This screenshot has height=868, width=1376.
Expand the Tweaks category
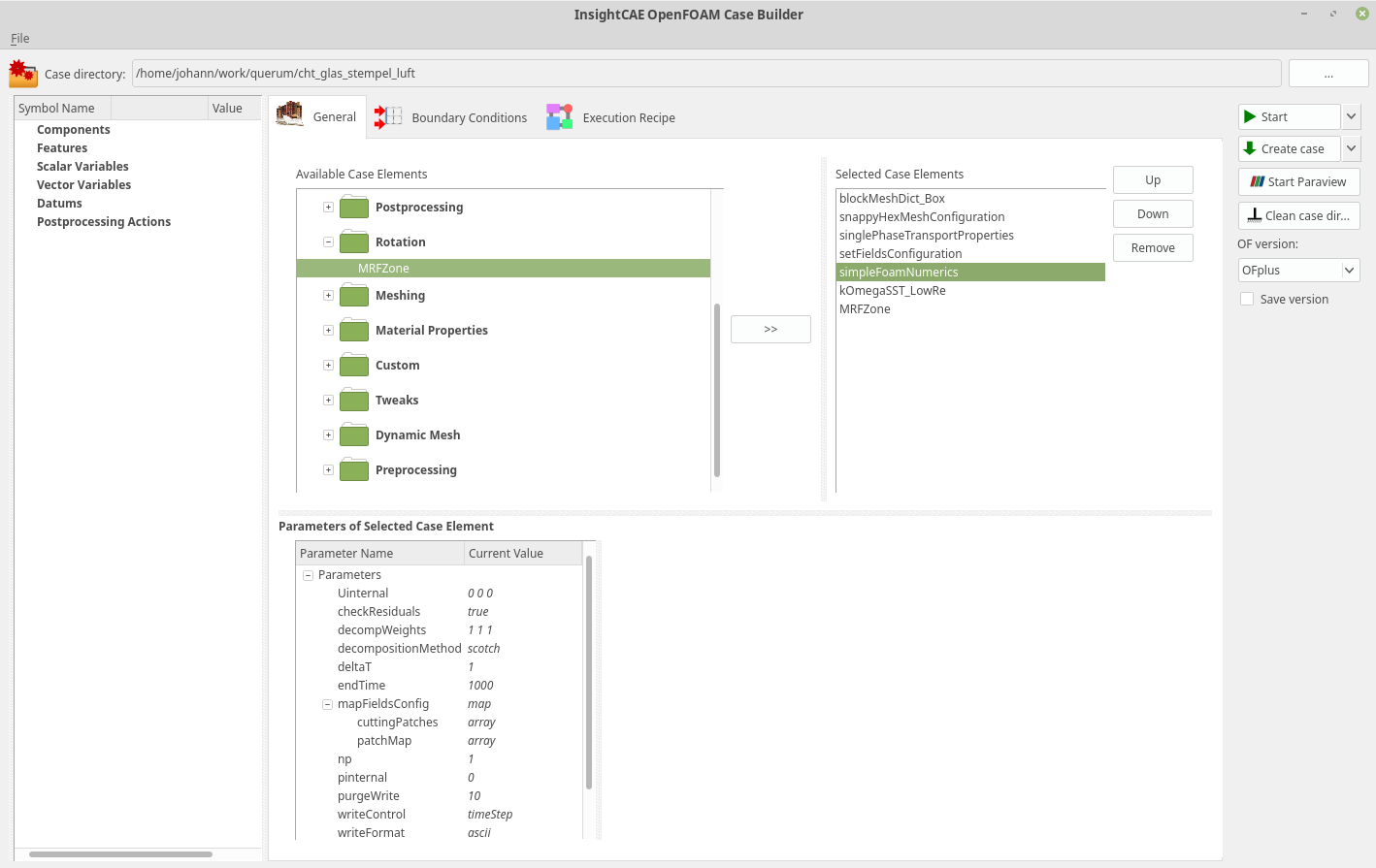click(328, 400)
